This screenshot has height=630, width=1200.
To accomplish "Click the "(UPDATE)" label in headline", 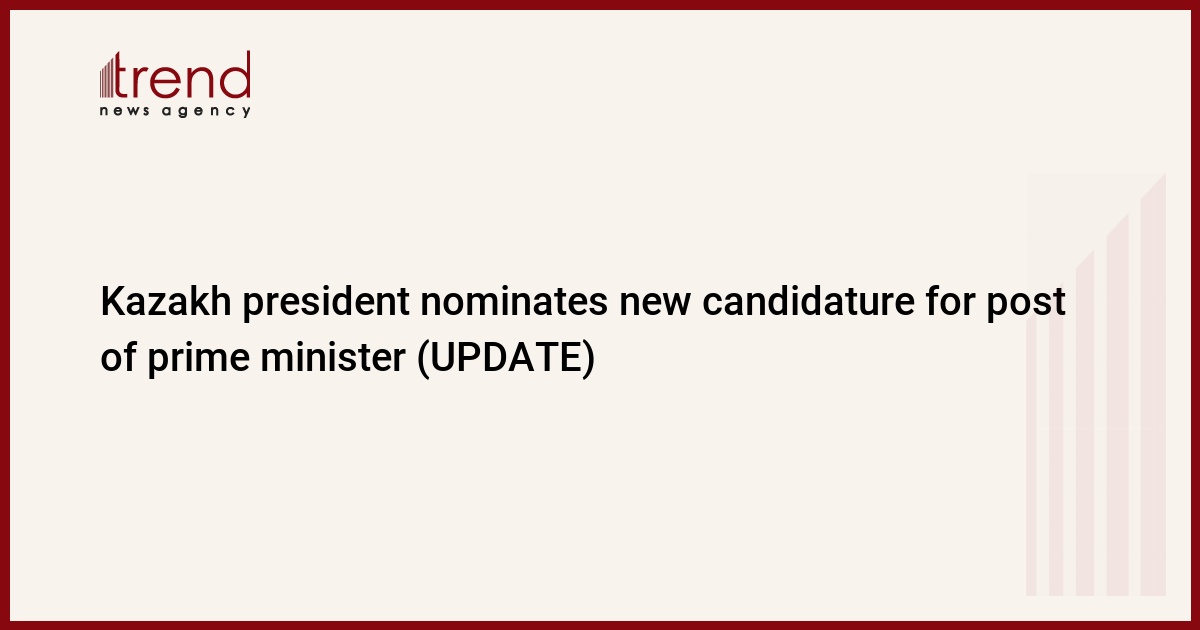I will (x=505, y=359).
